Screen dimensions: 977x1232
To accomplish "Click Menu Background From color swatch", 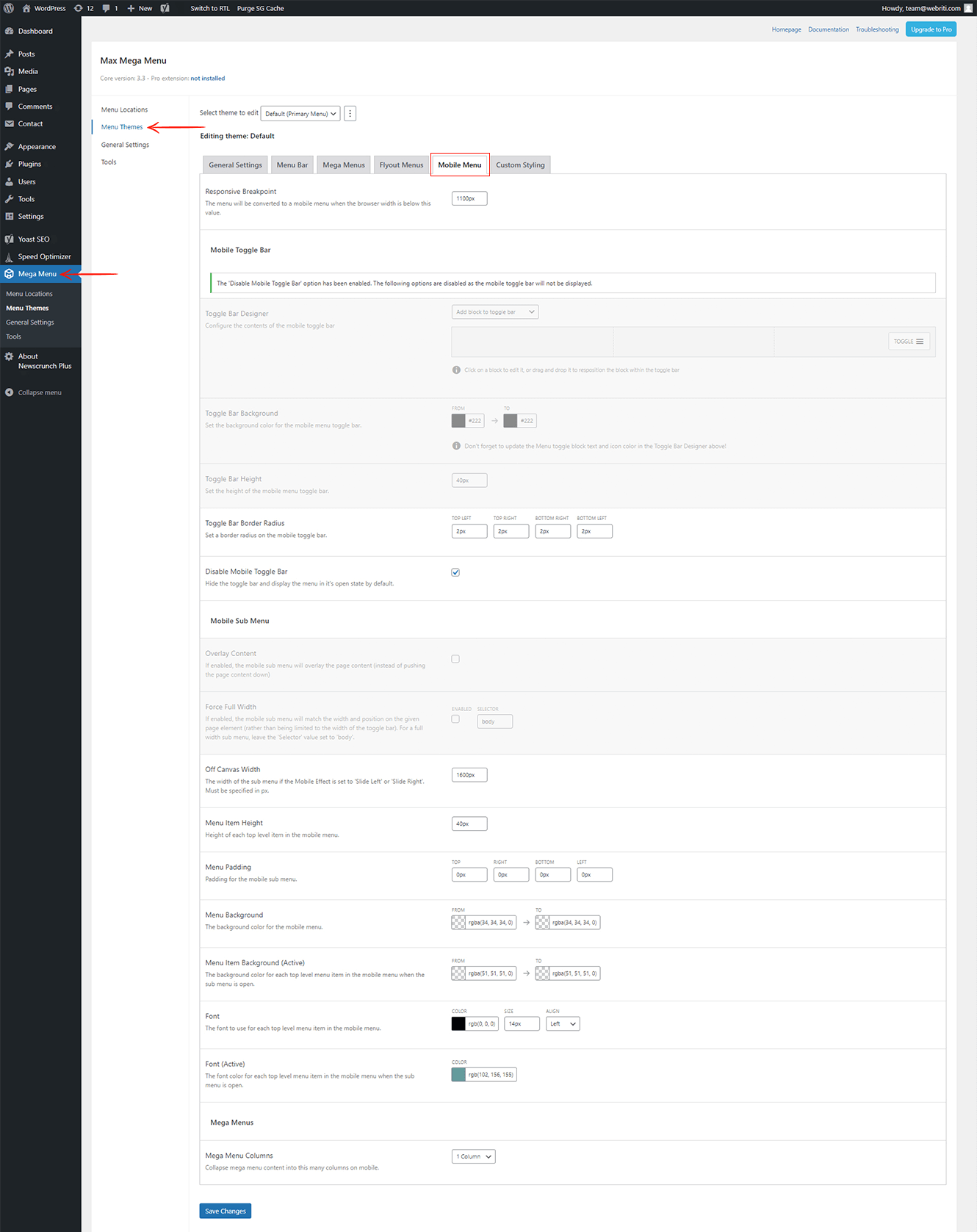I will 458,922.
